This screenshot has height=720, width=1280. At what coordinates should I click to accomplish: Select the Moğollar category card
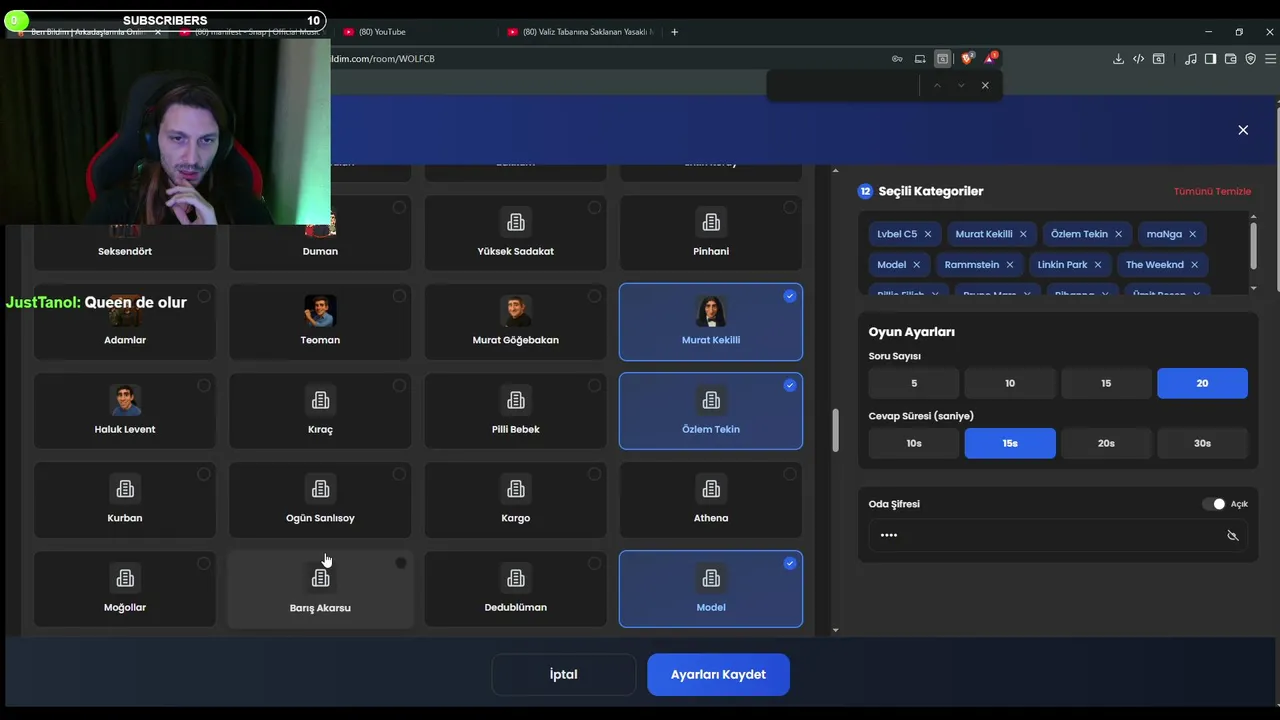[125, 589]
